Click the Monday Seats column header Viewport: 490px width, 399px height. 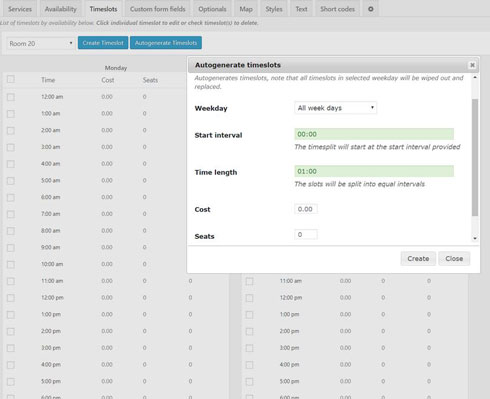pyautogui.click(x=150, y=80)
